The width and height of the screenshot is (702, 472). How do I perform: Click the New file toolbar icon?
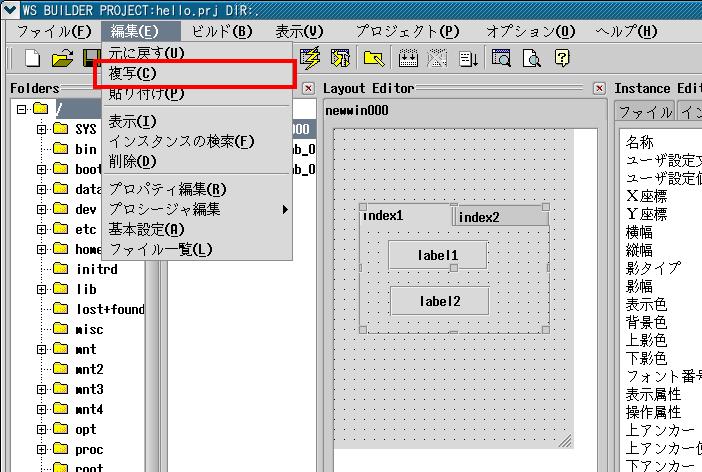[32, 58]
